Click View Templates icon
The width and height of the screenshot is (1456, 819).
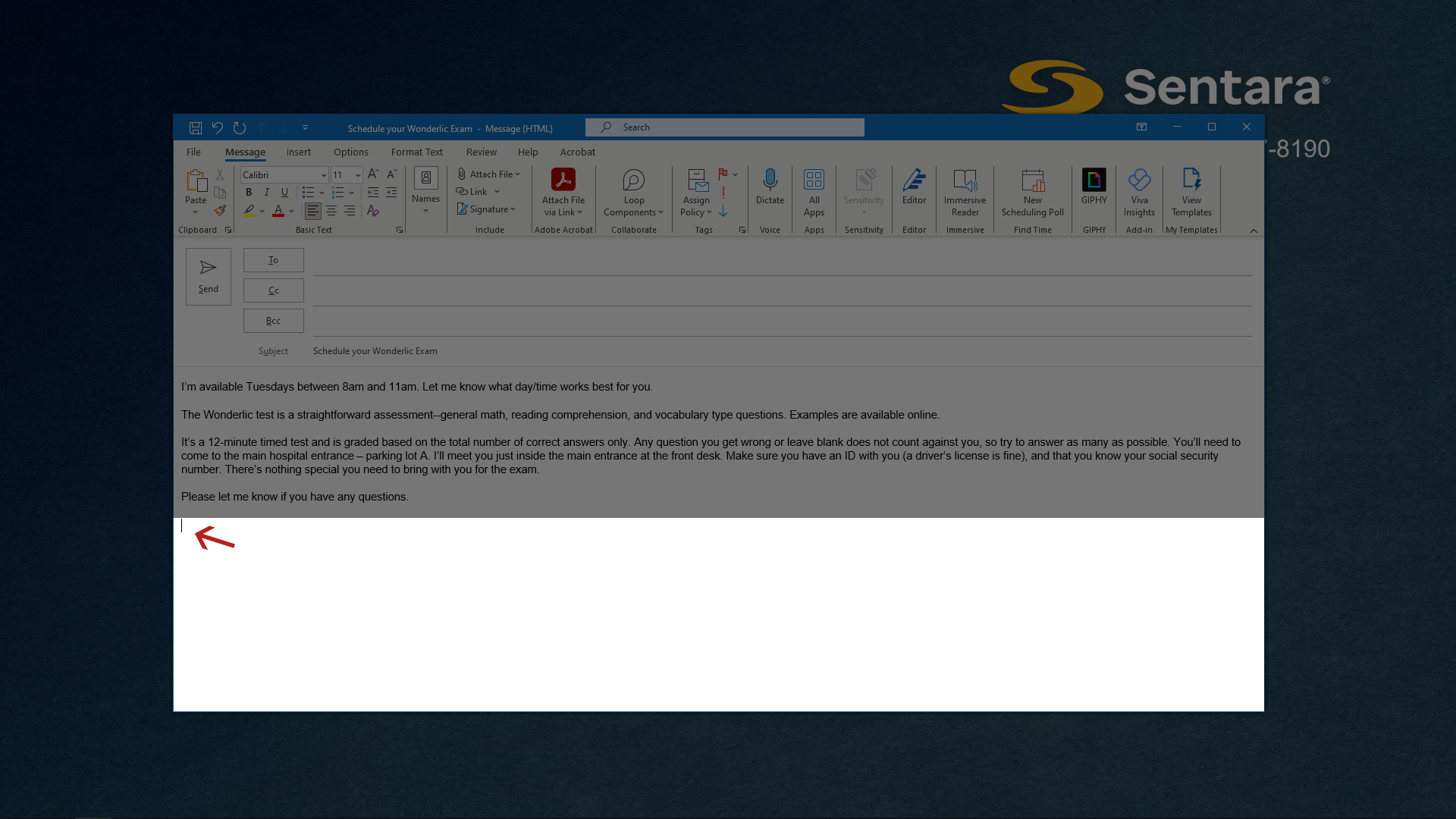[x=1191, y=180]
